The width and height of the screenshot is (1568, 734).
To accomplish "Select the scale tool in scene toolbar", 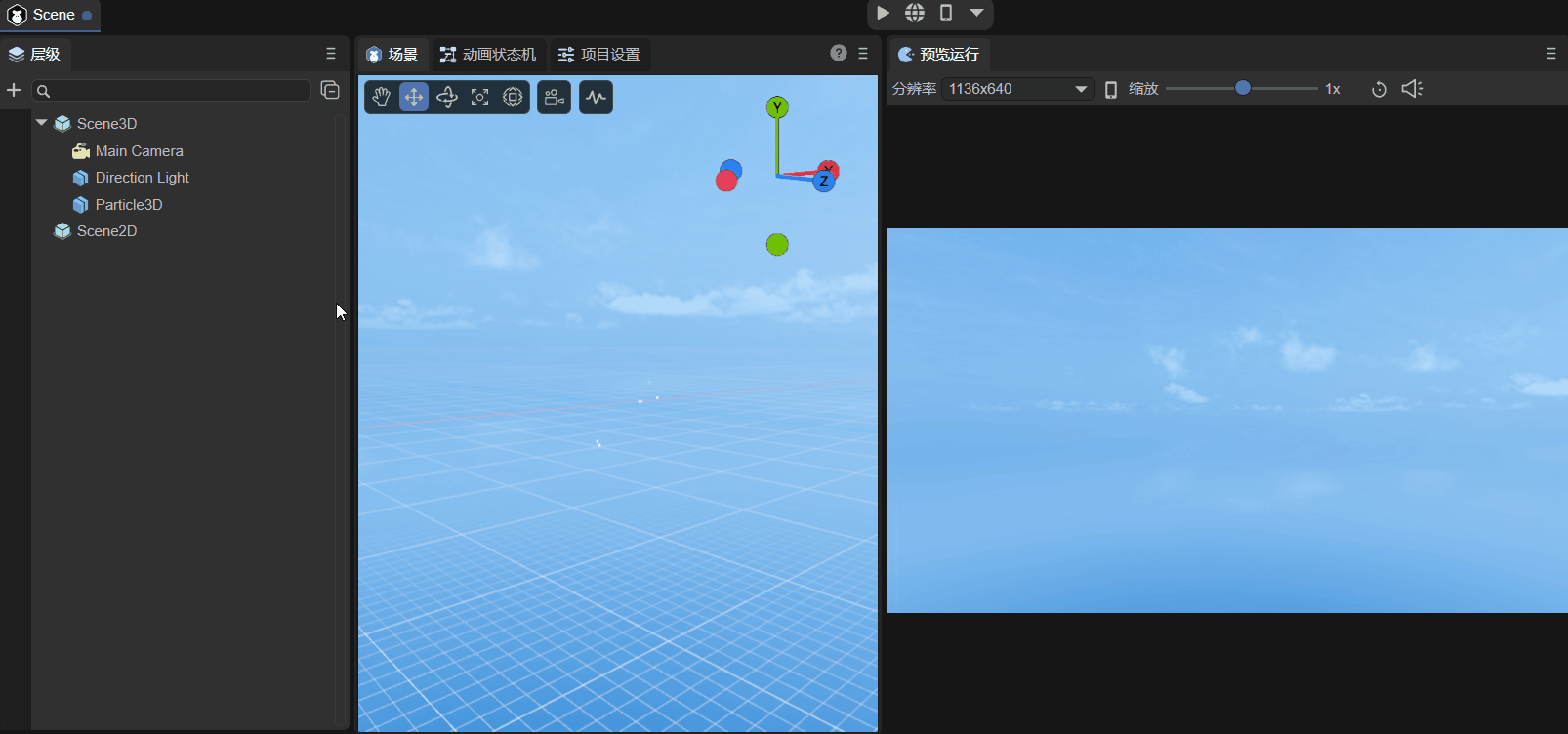I will tap(479, 97).
